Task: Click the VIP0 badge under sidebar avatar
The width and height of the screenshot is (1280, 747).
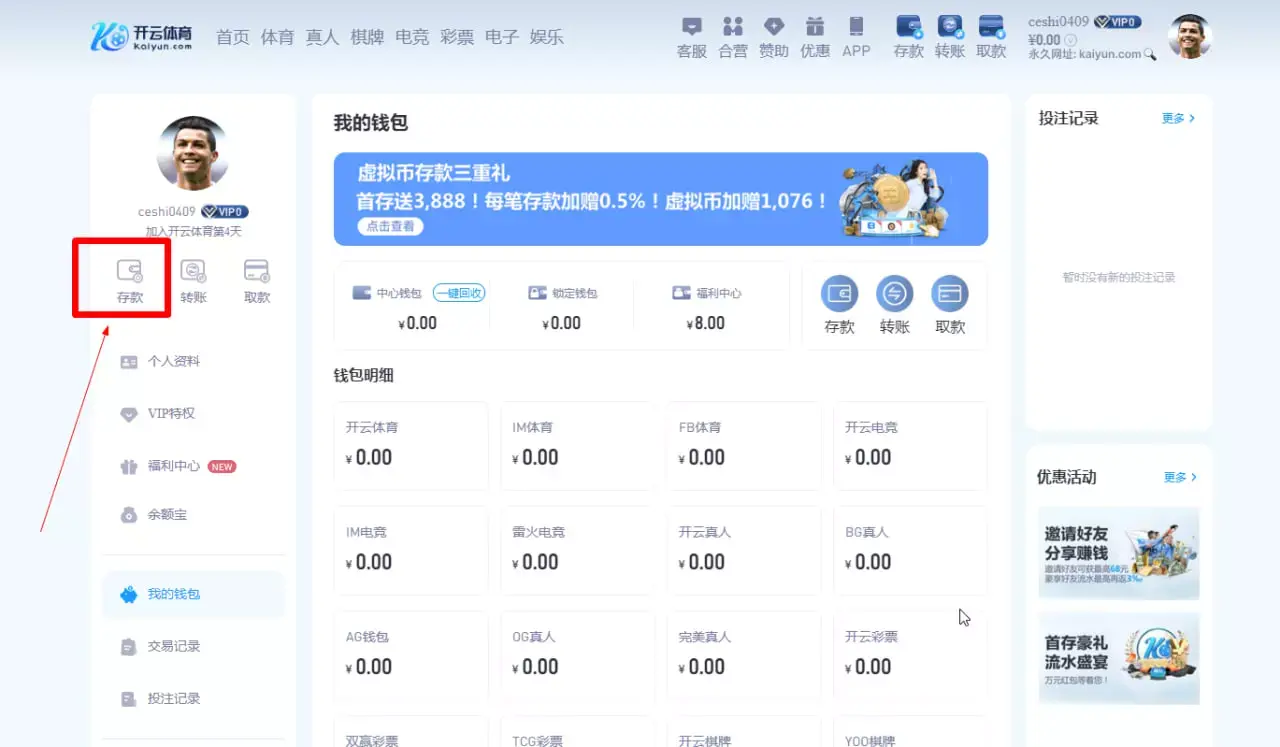Action: tap(225, 212)
